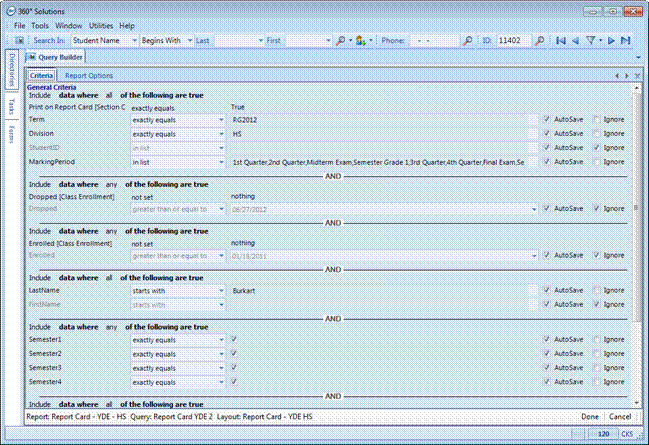Go to last record icon
This screenshot has height=445, width=649.
[625, 41]
